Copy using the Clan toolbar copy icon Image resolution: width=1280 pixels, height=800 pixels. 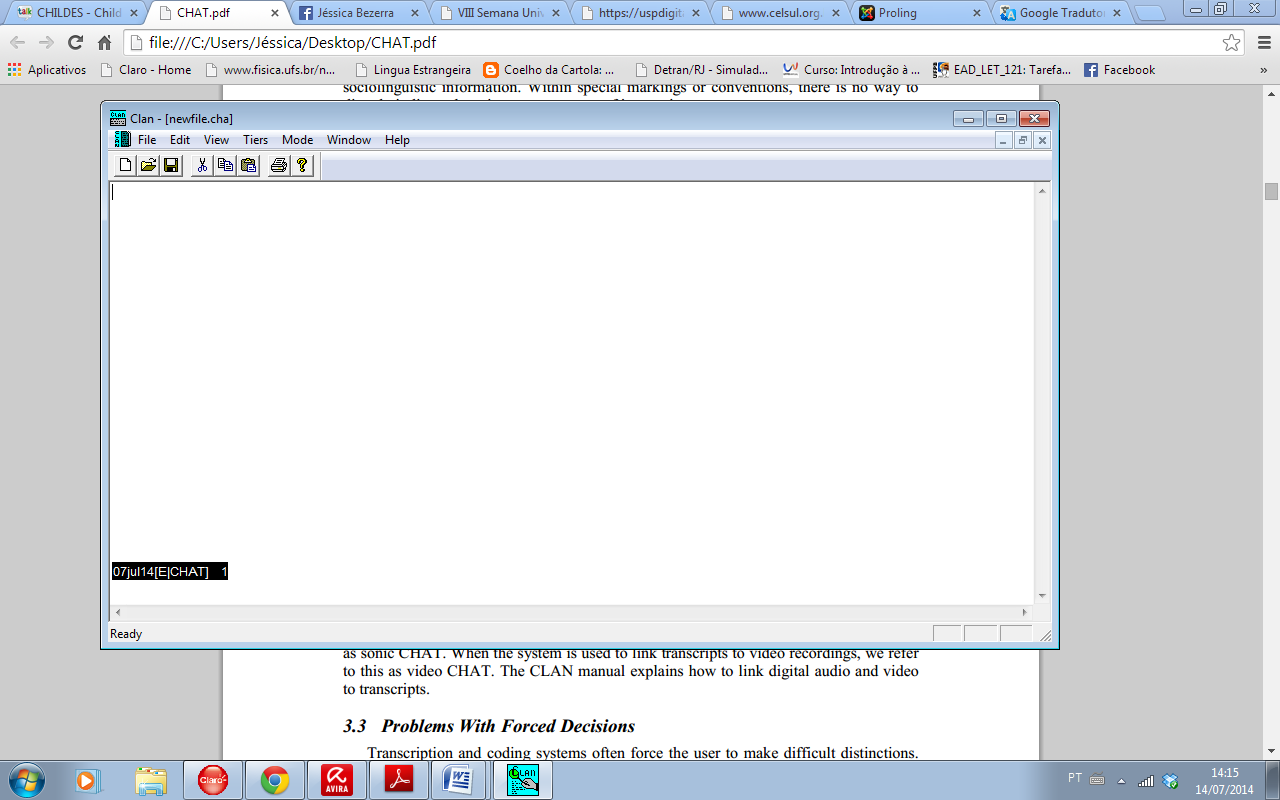pyautogui.click(x=225, y=165)
